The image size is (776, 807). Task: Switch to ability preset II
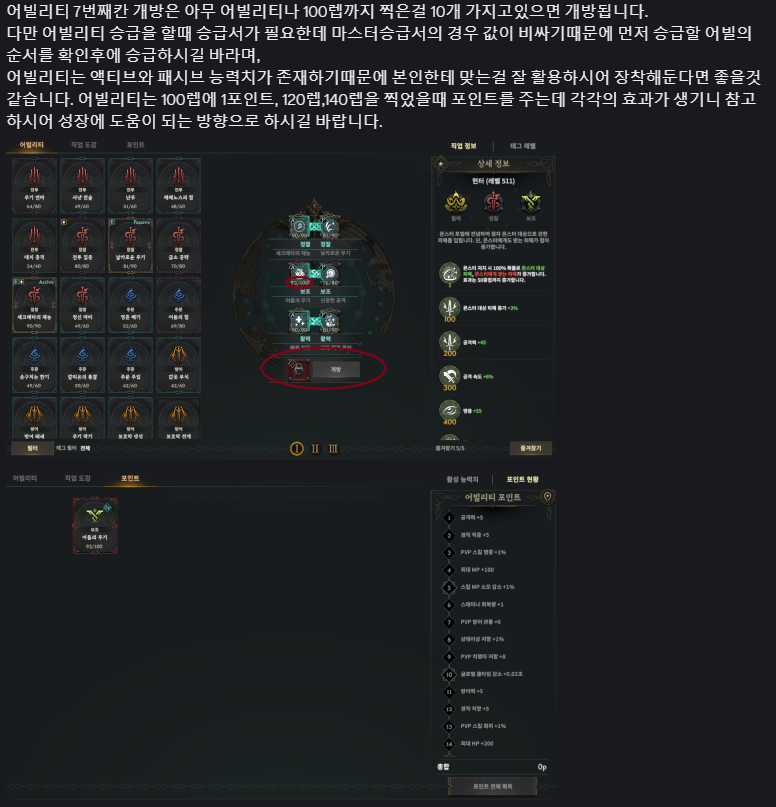point(315,449)
